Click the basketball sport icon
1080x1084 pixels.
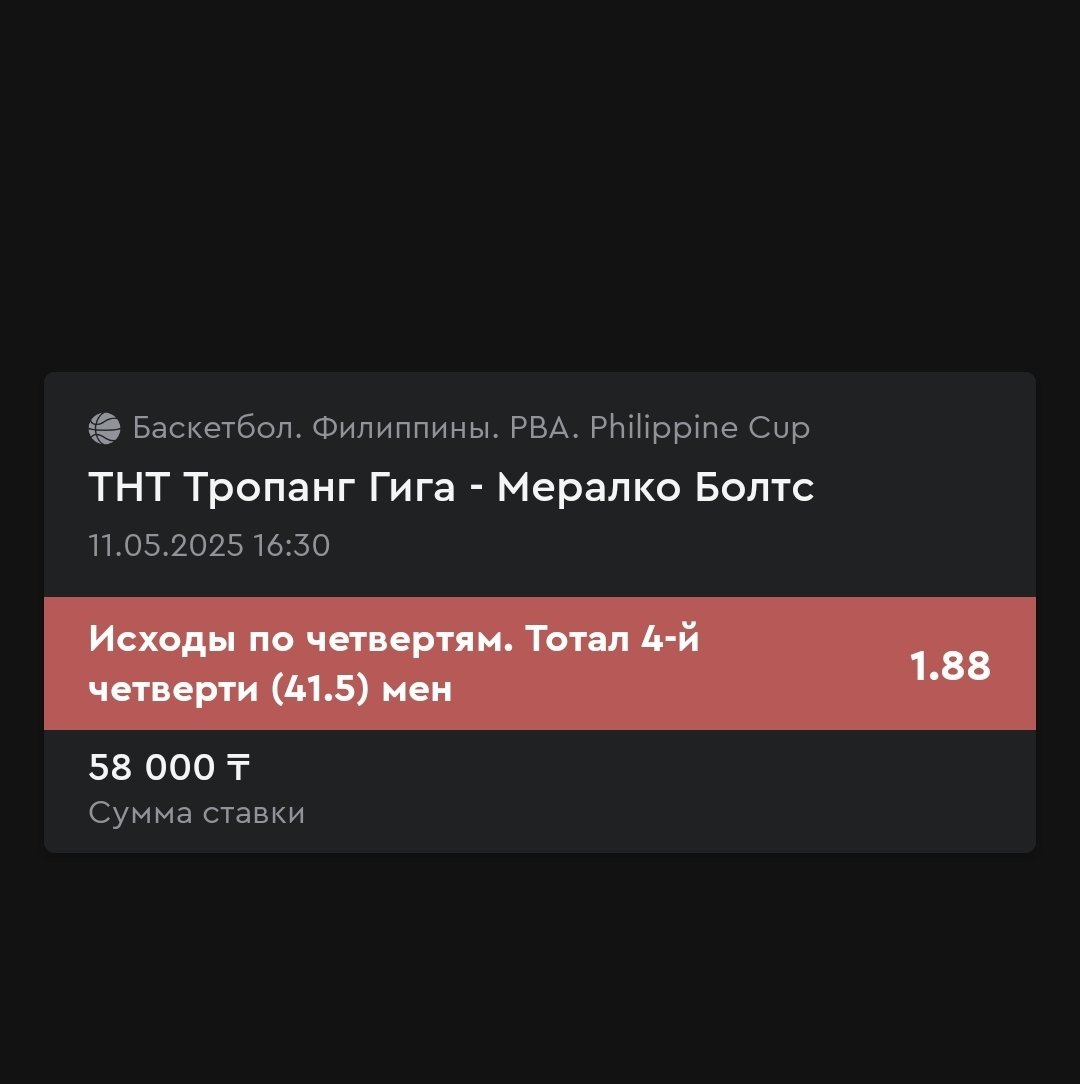pyautogui.click(x=104, y=428)
